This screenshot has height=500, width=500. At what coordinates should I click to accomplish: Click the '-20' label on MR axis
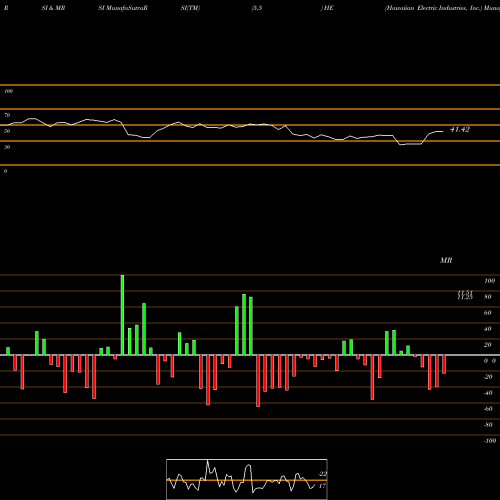(488, 377)
